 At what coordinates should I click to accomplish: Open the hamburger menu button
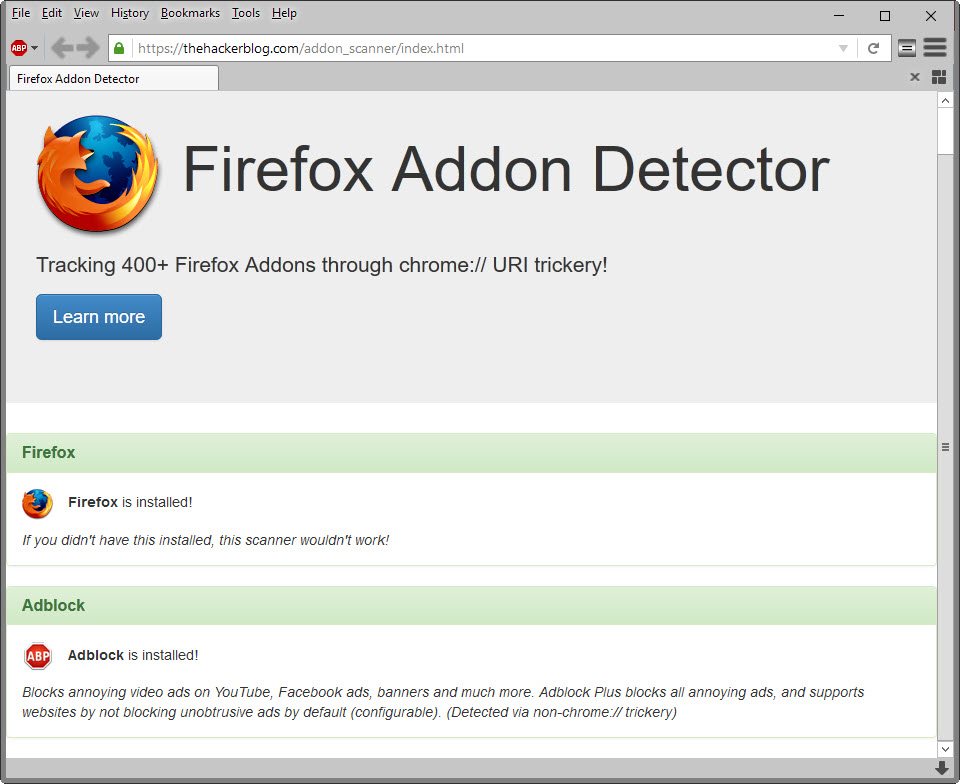935,47
